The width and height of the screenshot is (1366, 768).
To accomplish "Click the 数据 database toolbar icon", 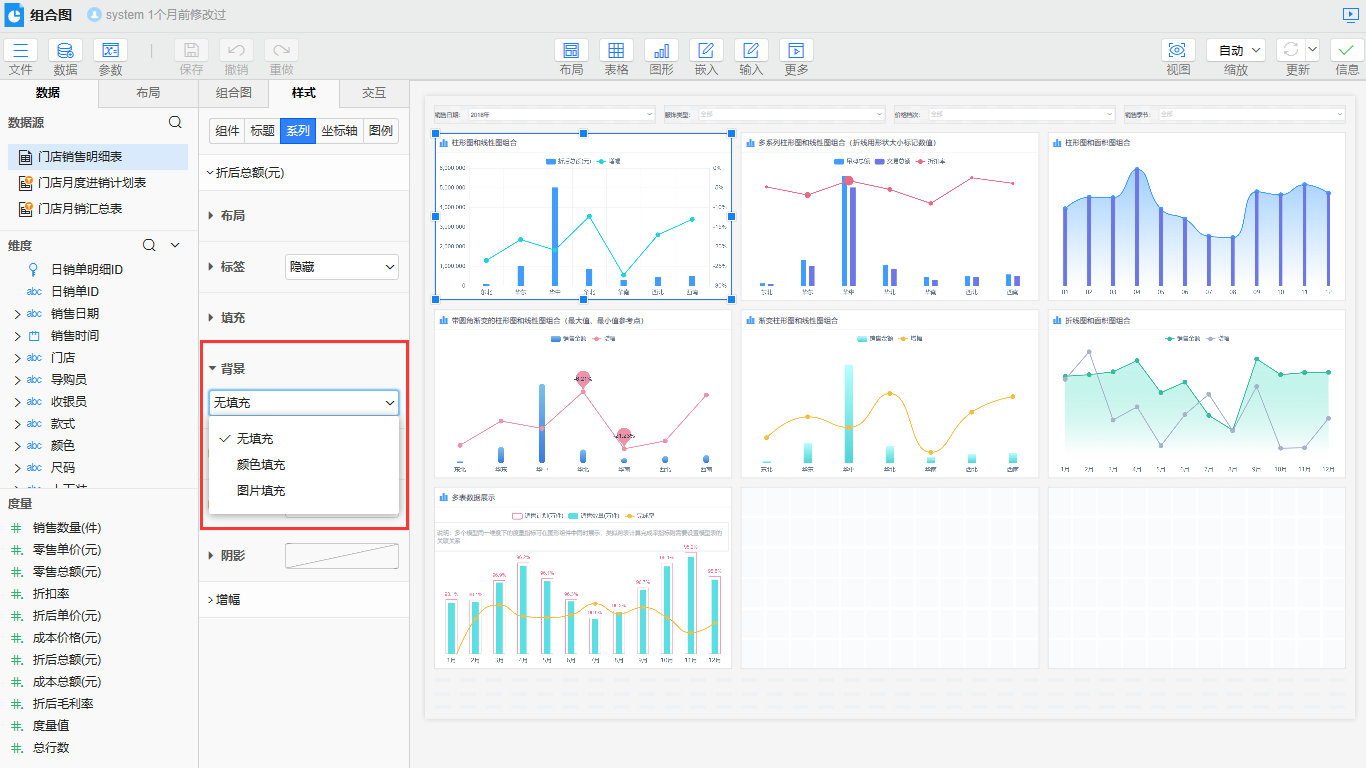I will pos(65,51).
